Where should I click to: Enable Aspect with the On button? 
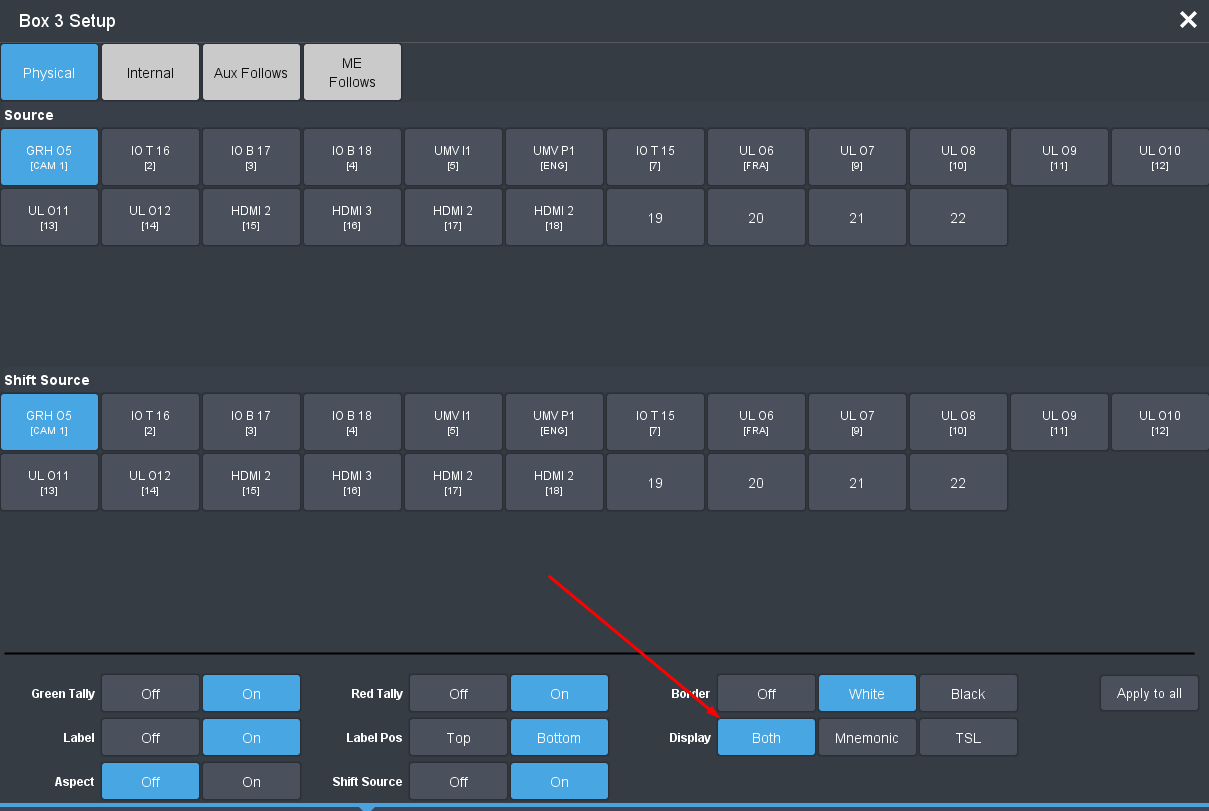point(251,782)
